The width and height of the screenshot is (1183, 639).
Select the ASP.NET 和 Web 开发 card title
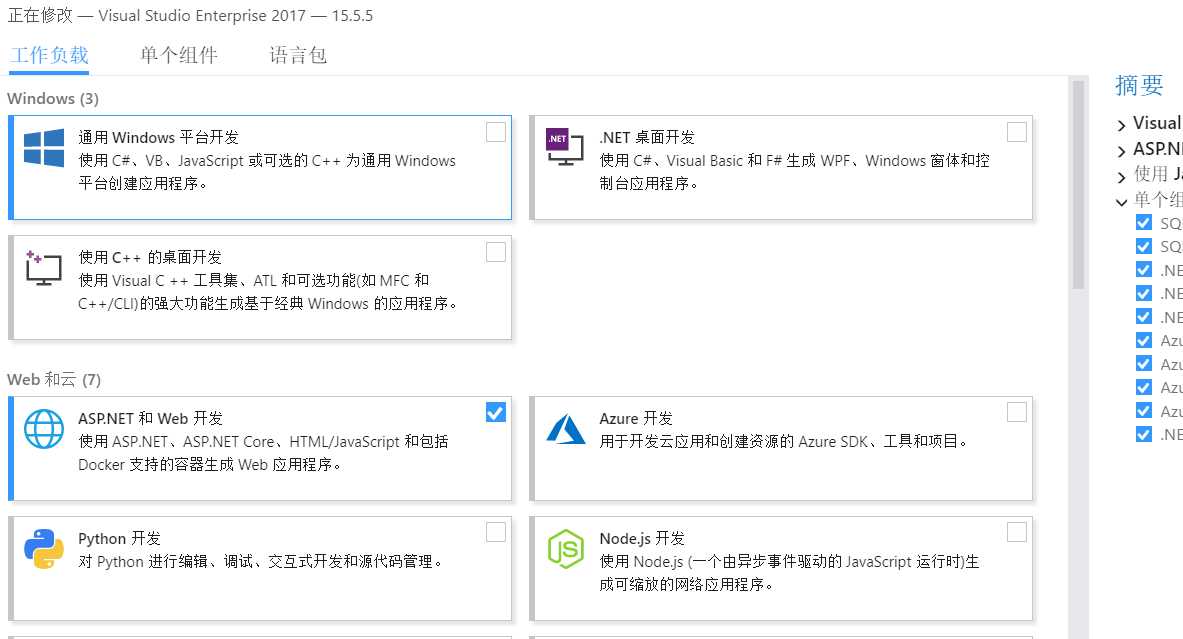pos(151,418)
